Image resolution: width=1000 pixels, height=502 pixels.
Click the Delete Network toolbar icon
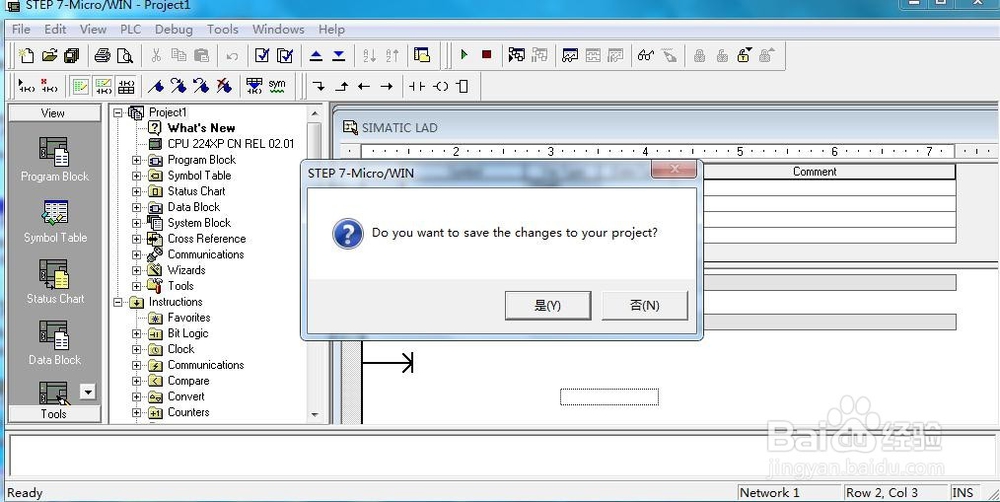[x=48, y=85]
